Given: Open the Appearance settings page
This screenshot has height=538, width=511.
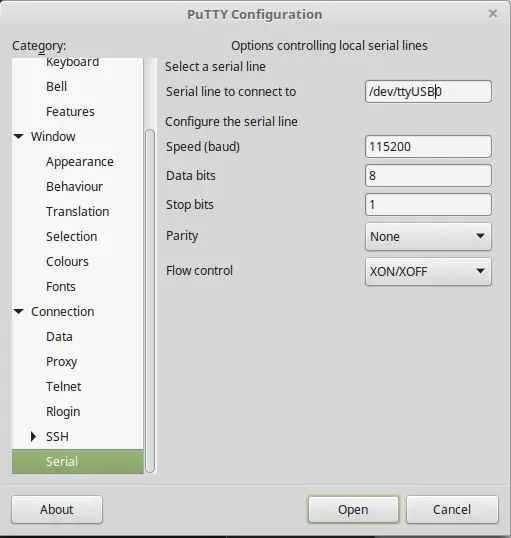Looking at the screenshot, I should click(80, 162).
